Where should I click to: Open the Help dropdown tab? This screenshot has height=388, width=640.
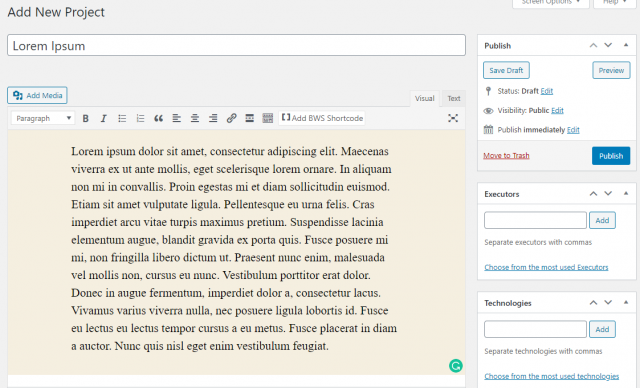tap(614, 2)
